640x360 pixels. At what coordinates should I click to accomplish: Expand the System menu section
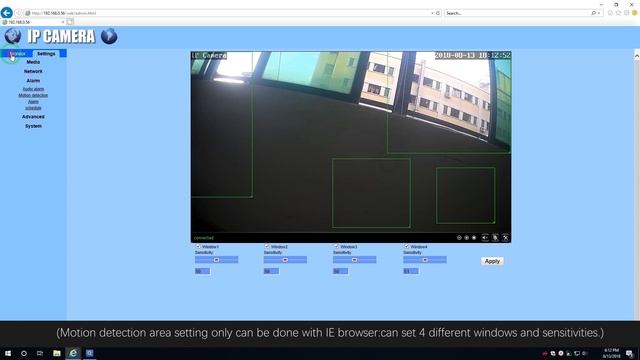33,126
